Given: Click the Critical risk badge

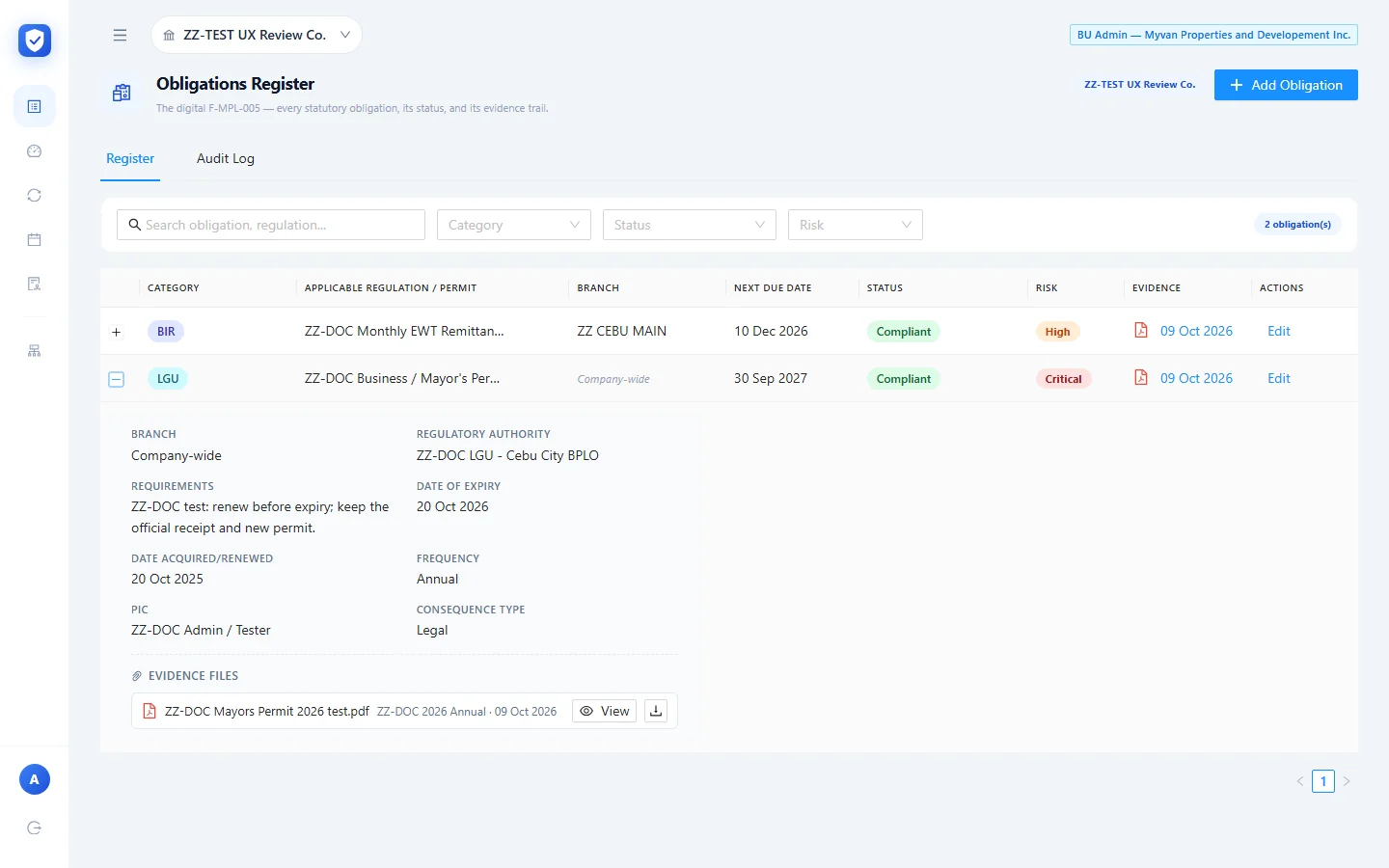Looking at the screenshot, I should click(x=1063, y=379).
